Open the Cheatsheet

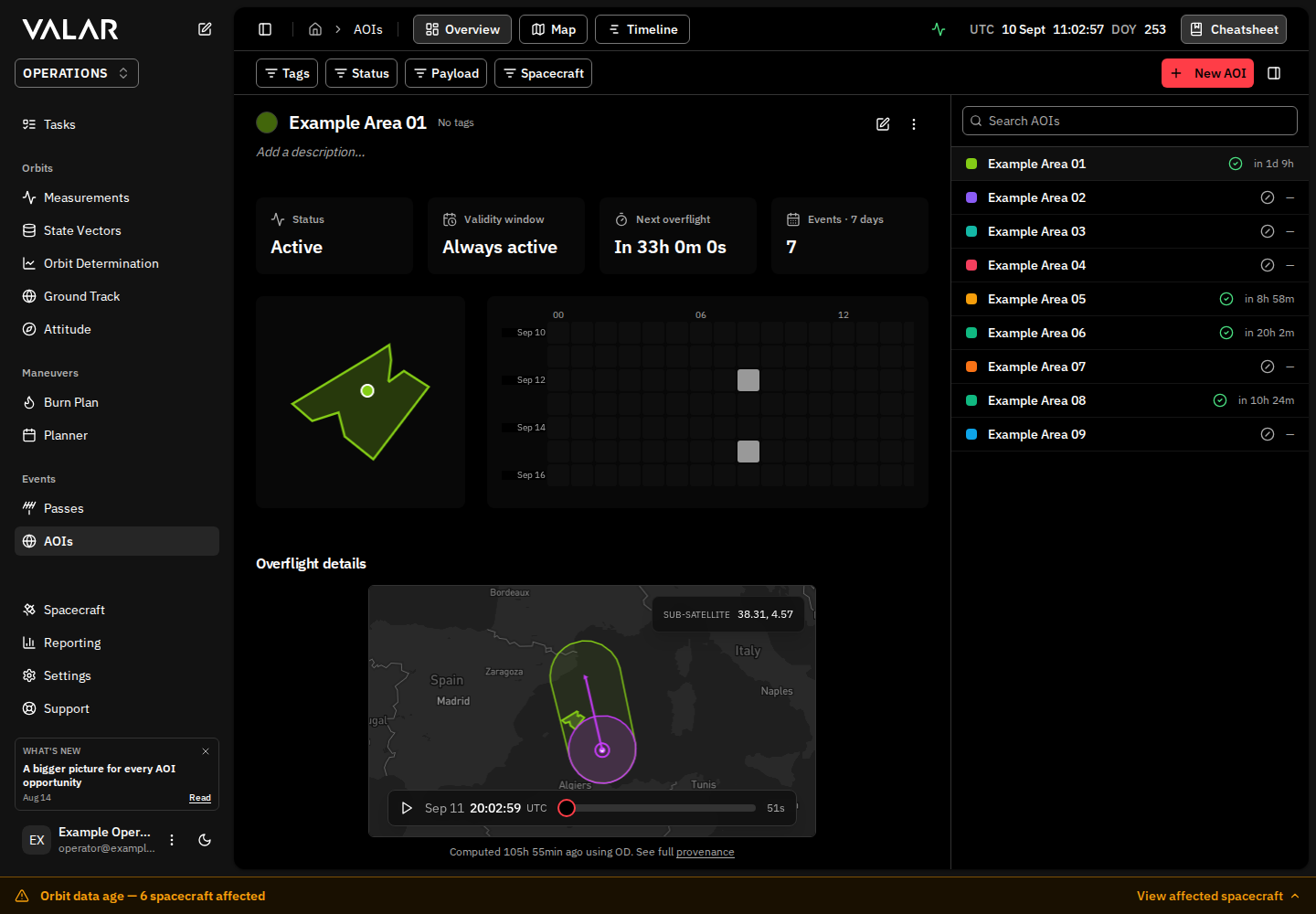[1234, 29]
